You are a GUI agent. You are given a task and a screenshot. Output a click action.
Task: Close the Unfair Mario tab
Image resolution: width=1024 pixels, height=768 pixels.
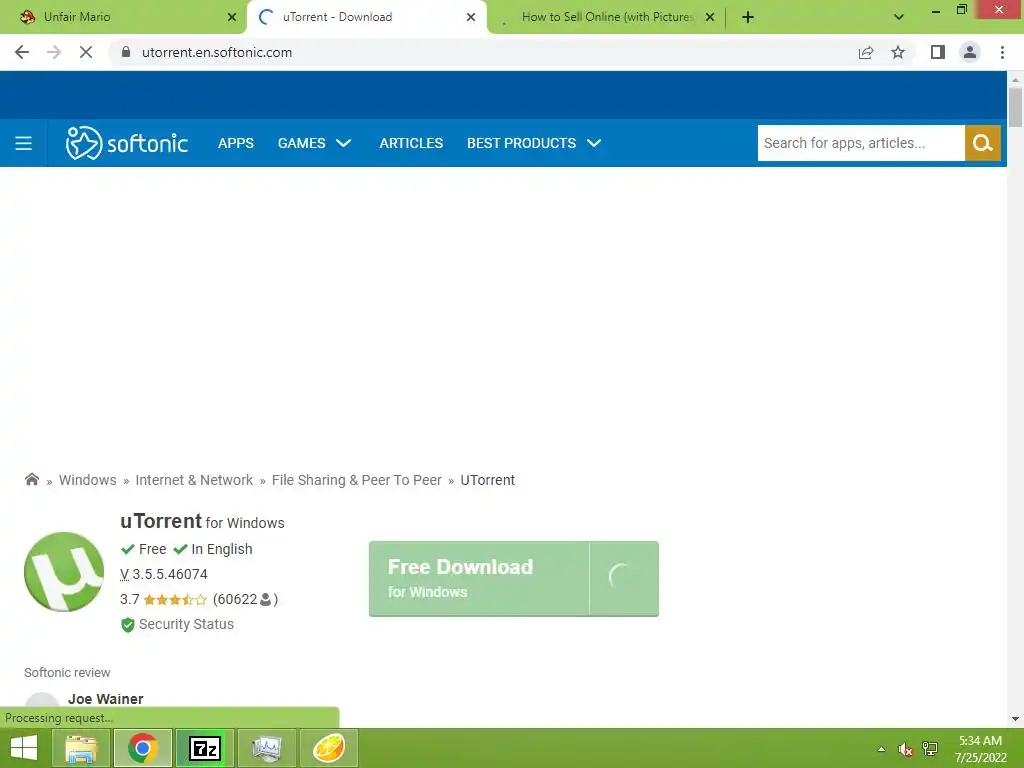pyautogui.click(x=232, y=17)
